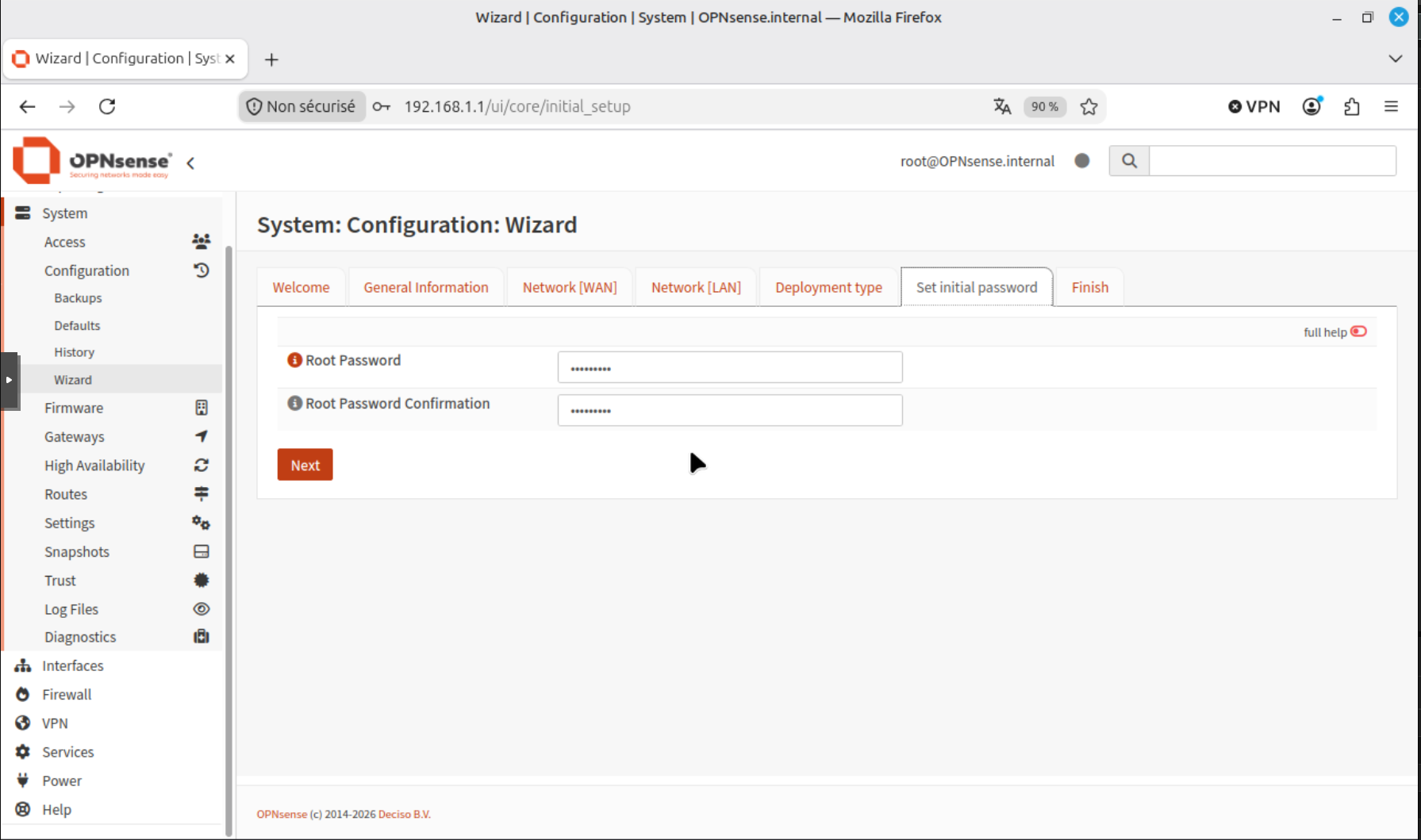The width and height of the screenshot is (1421, 840).
Task: Expand the side panel arrow handle
Action: point(9,380)
